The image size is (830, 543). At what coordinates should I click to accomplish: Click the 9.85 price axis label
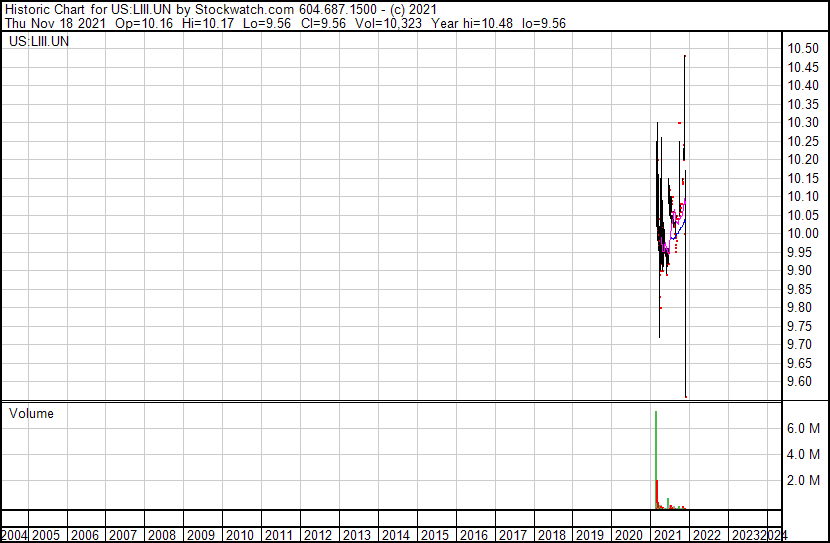pyautogui.click(x=799, y=289)
